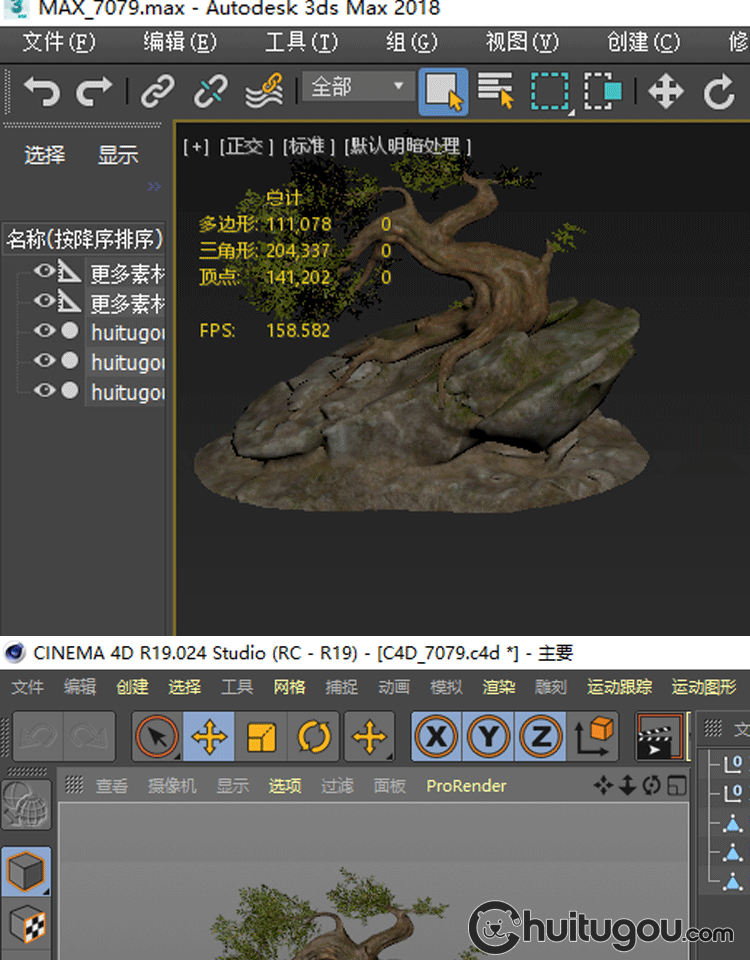This screenshot has height=960, width=750.
Task: Toggle Z axis lock in Cinema 4D
Action: tap(541, 736)
